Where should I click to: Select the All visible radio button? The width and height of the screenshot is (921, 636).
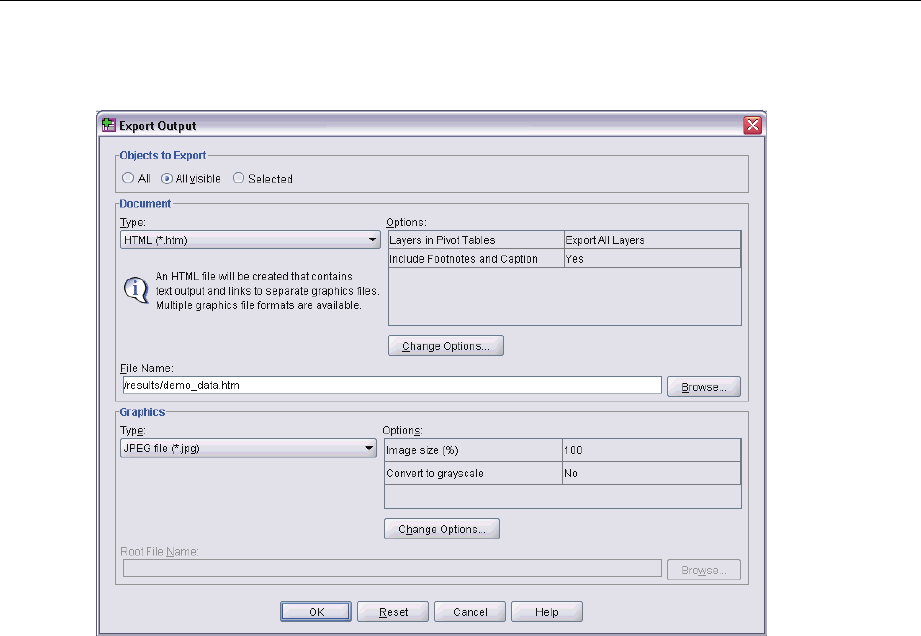[x=167, y=179]
